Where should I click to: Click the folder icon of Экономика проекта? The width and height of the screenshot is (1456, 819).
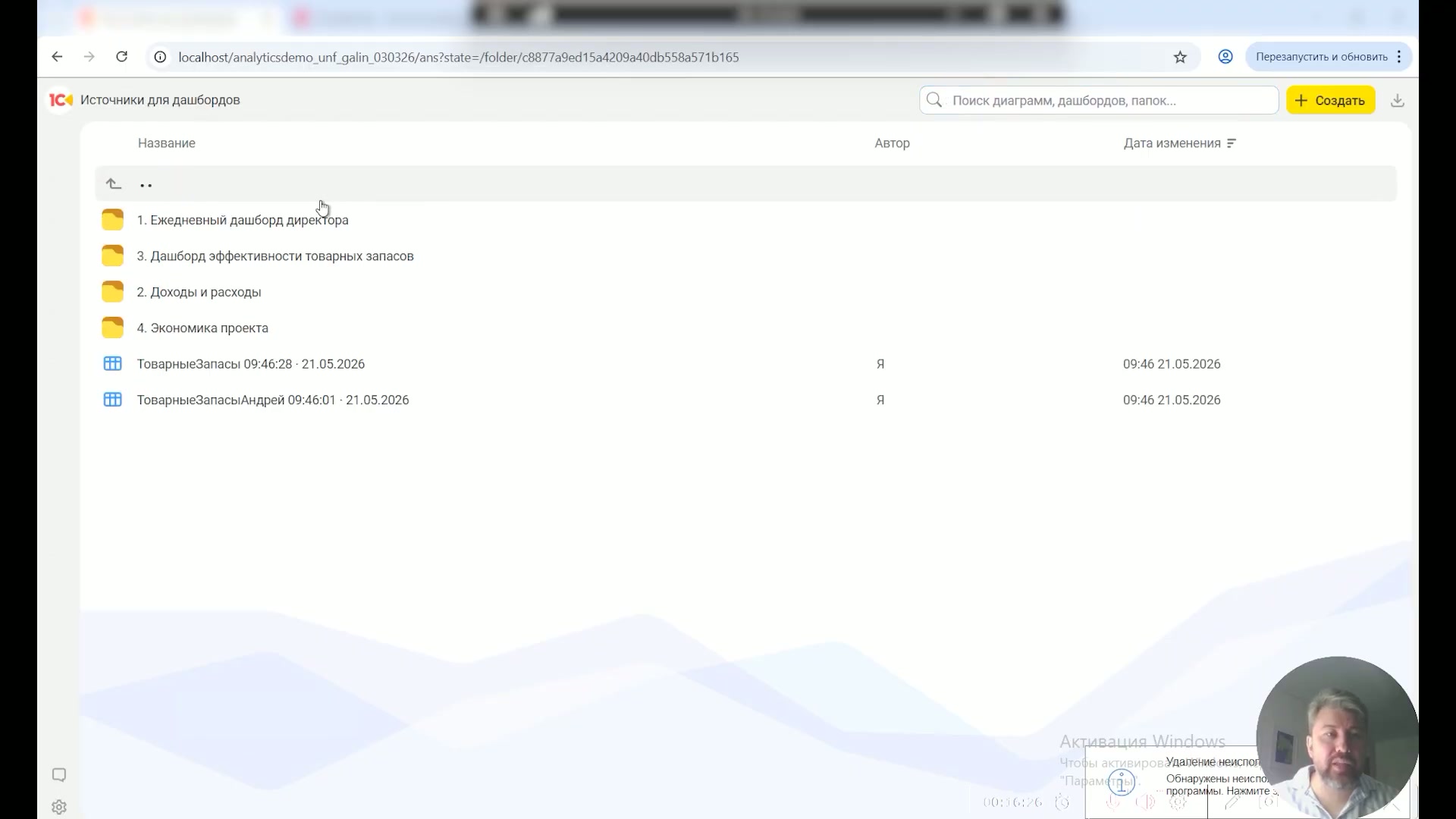pos(112,328)
